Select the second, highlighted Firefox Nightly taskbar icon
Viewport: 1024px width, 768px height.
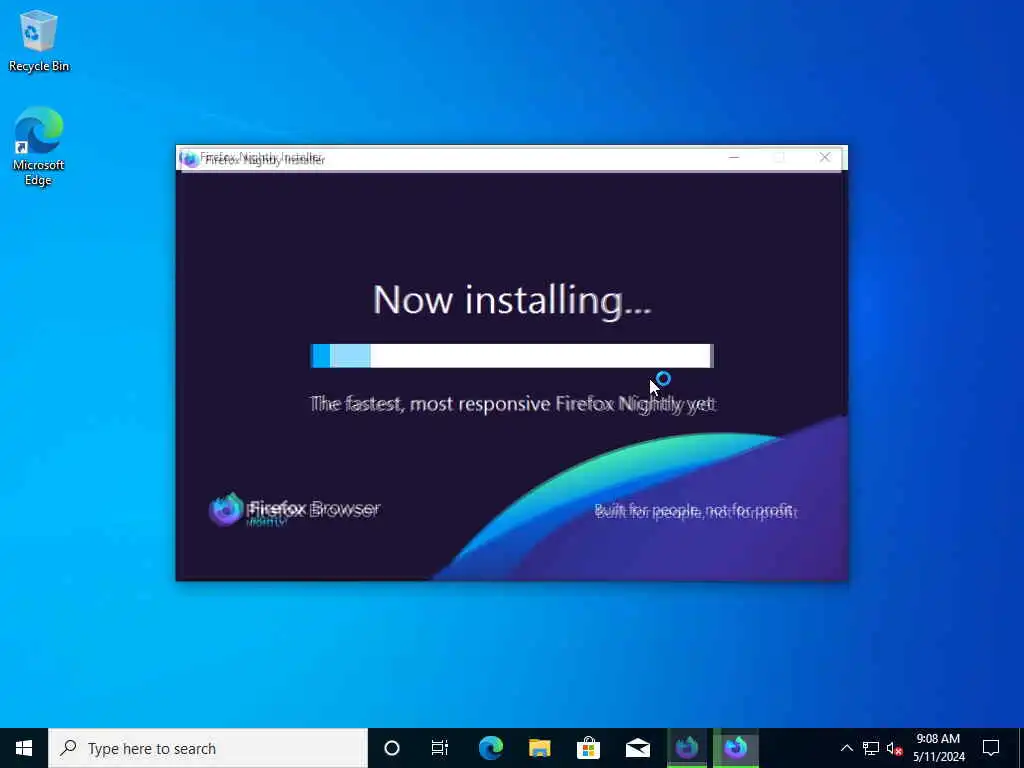pos(736,748)
